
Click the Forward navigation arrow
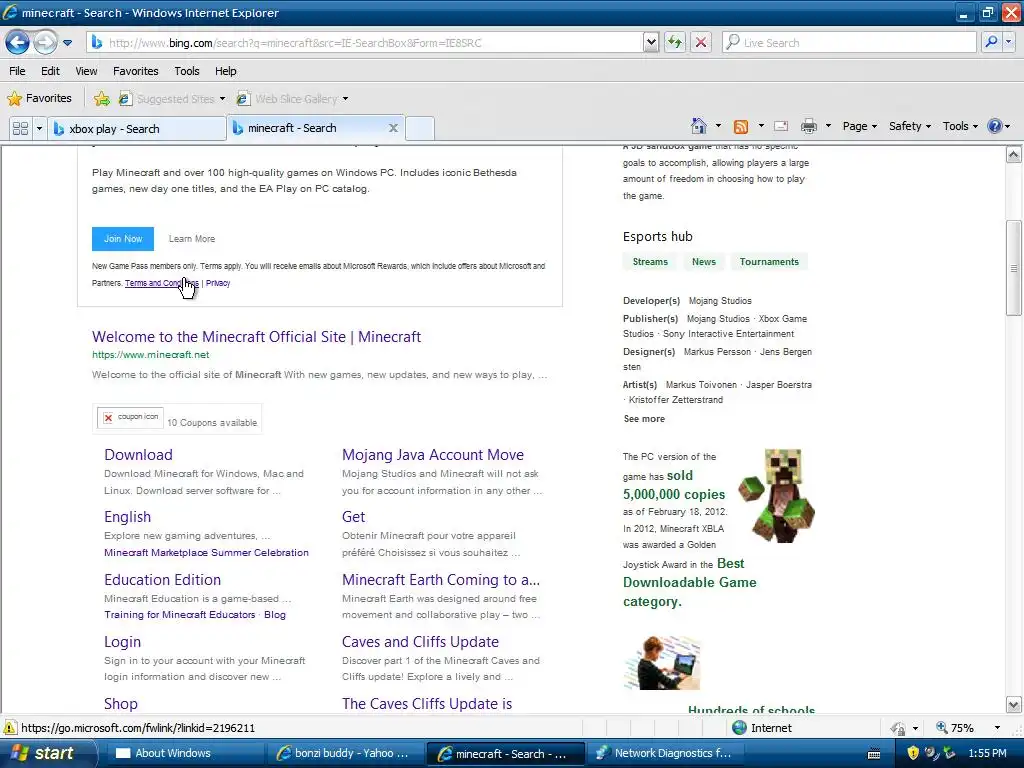tap(45, 43)
